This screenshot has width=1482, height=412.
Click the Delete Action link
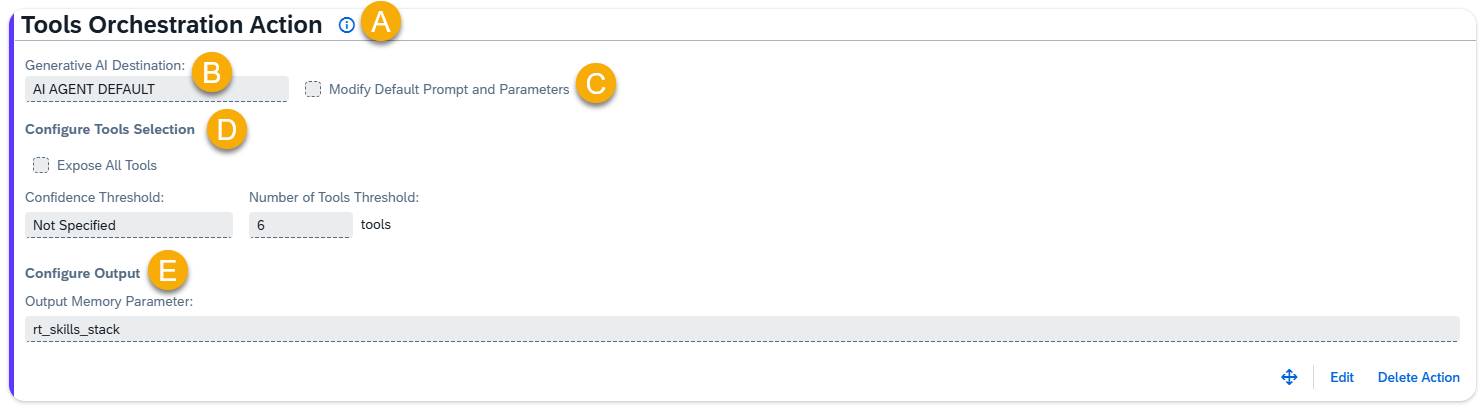coord(1418,377)
